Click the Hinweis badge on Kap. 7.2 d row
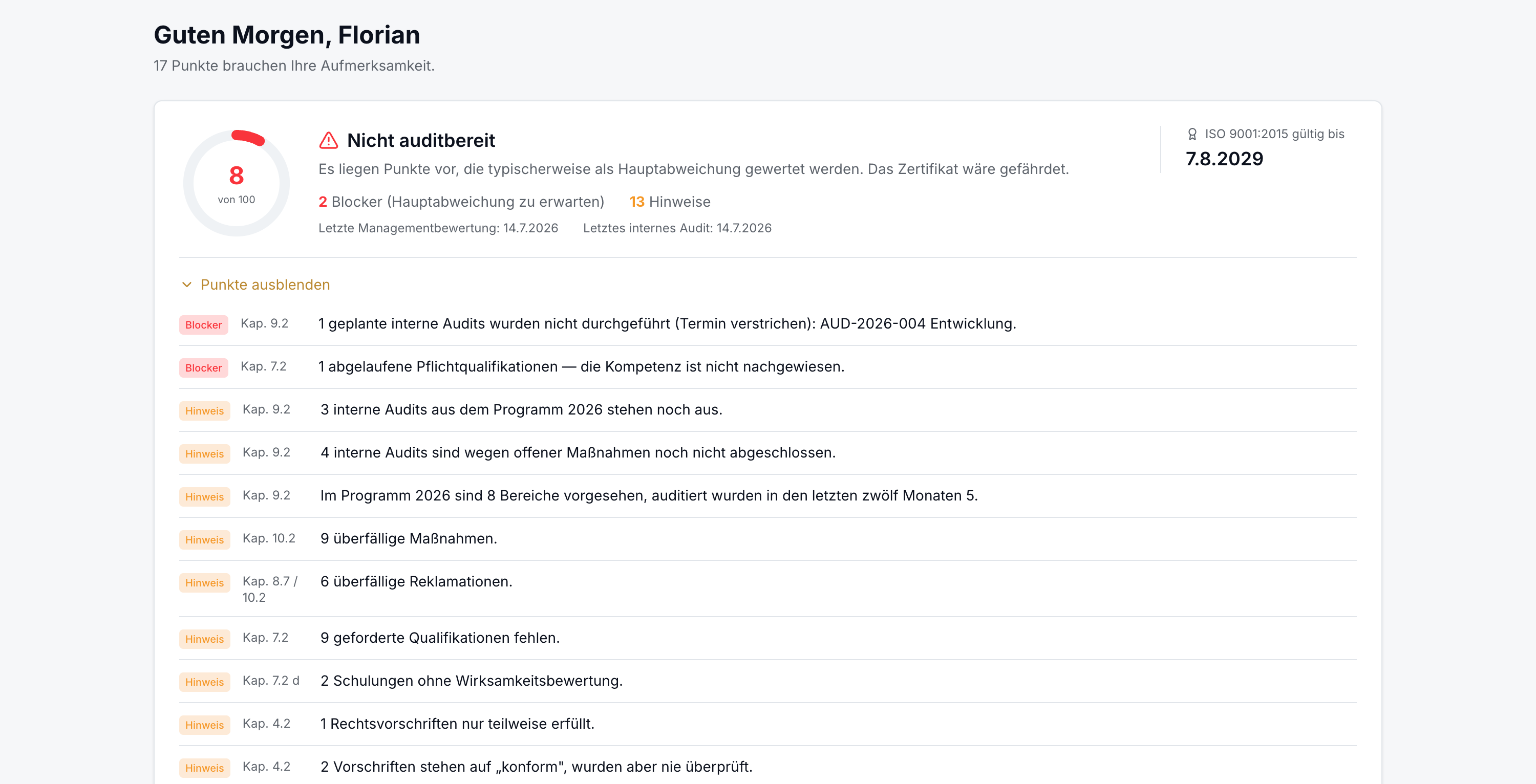 click(204, 682)
